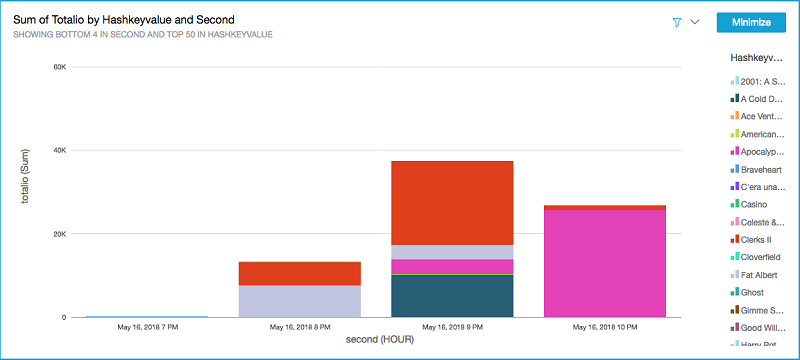Viewport: 800px width, 360px height.
Task: Click the 2001: A S... legend label
Action: (x=763, y=81)
